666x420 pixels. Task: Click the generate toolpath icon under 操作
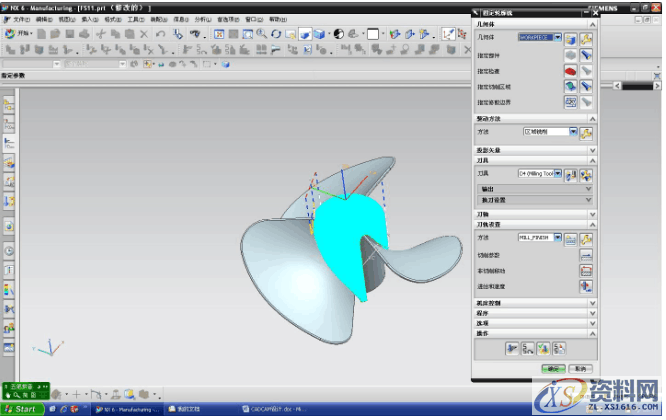click(511, 348)
